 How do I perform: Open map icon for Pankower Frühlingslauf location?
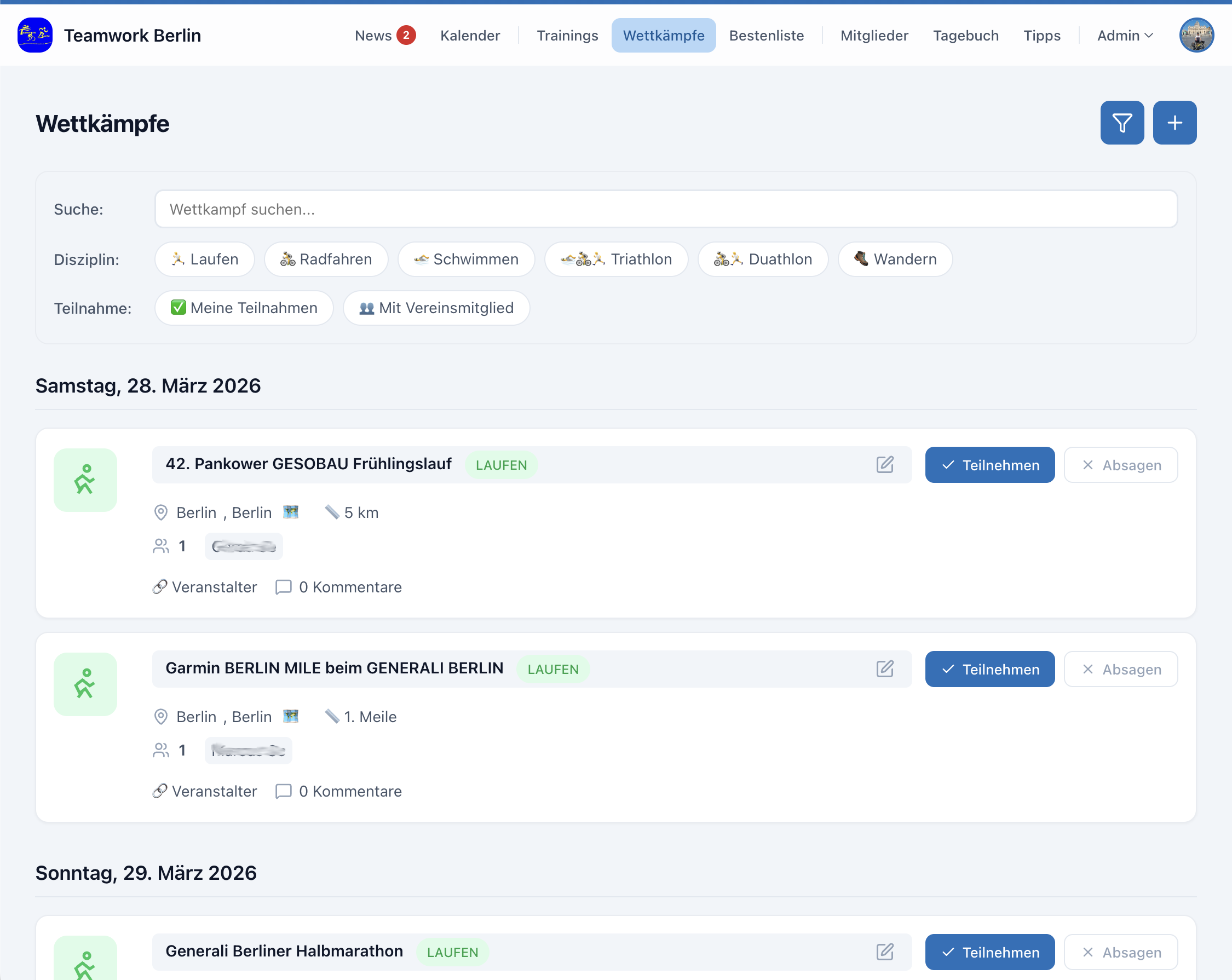(291, 512)
